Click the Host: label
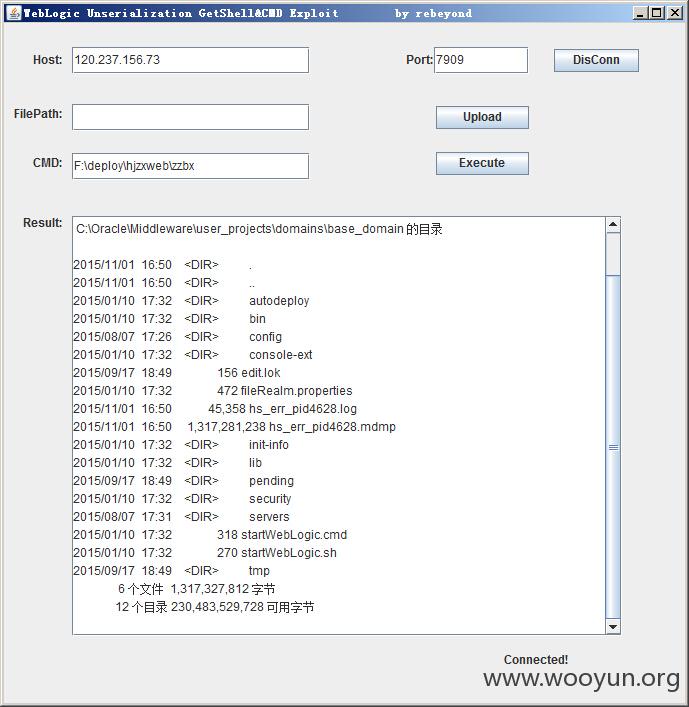Image resolution: width=689 pixels, height=707 pixels. [47, 60]
